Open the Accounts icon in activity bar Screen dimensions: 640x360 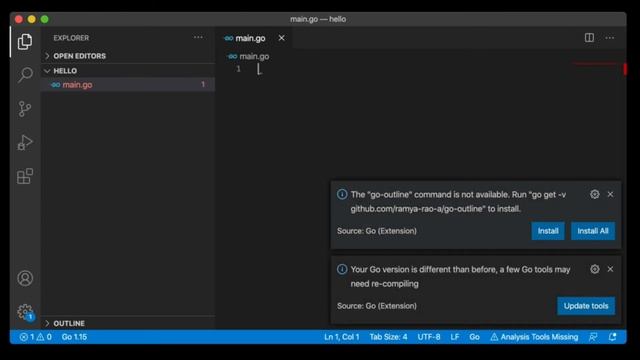pos(25,278)
